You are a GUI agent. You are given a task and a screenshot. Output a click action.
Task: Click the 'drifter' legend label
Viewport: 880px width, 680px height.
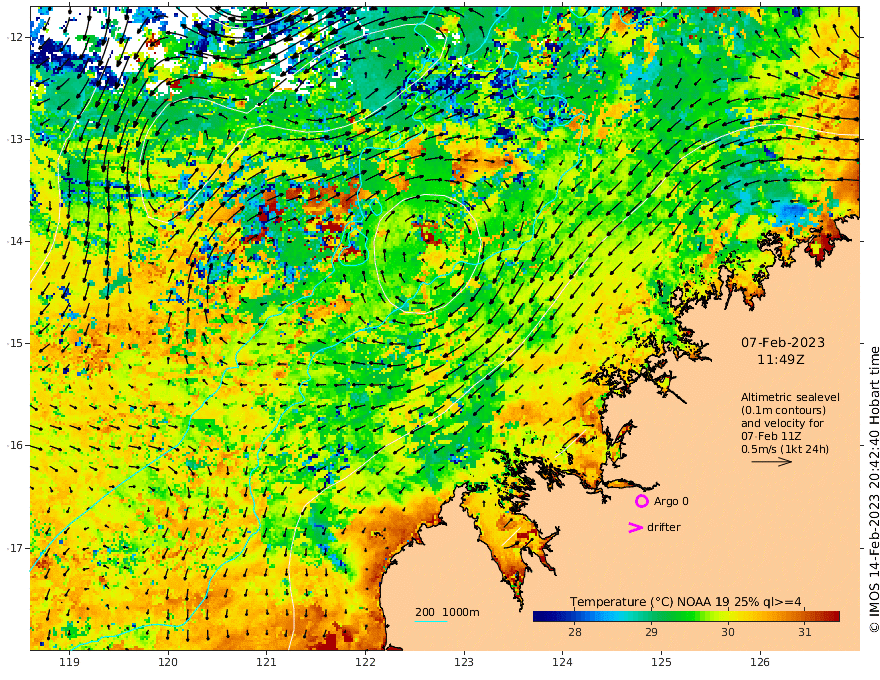664,527
